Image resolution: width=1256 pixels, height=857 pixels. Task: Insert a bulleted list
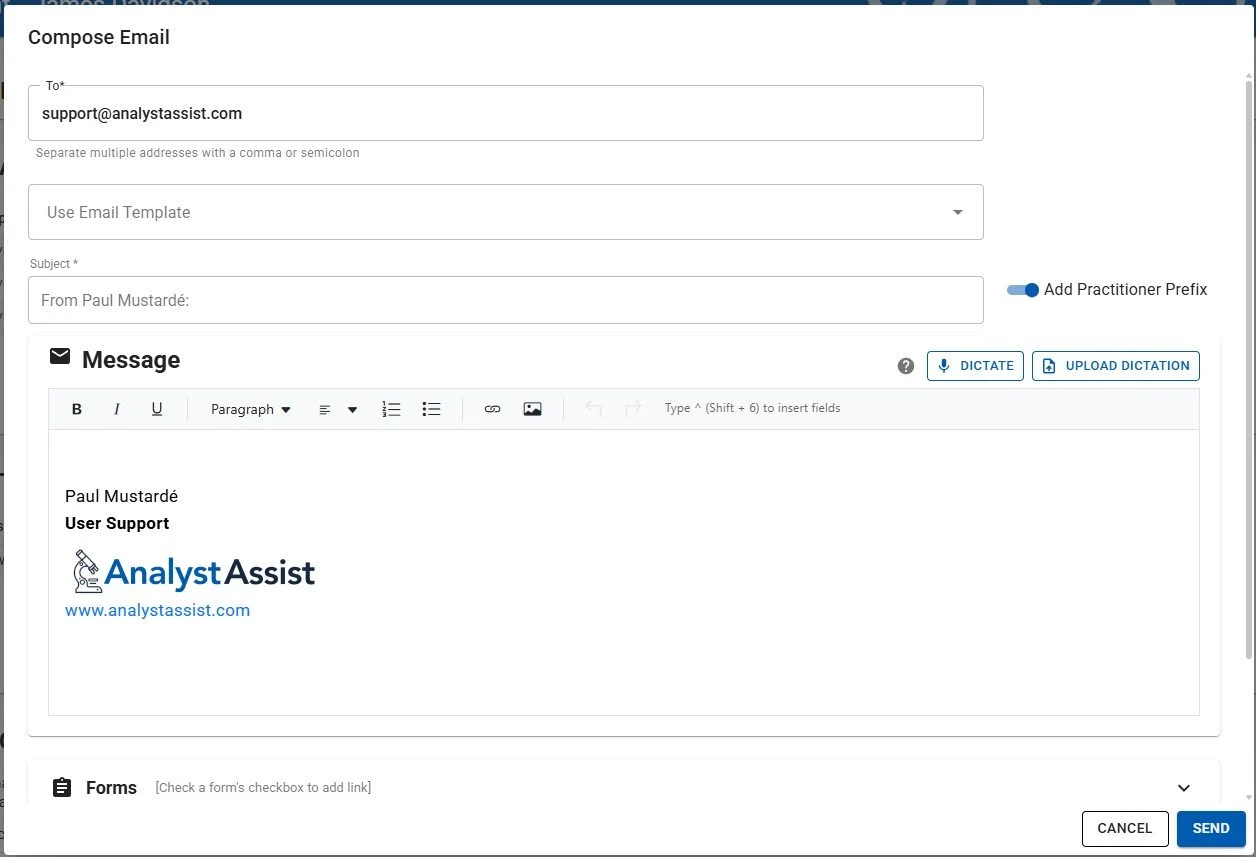point(432,409)
